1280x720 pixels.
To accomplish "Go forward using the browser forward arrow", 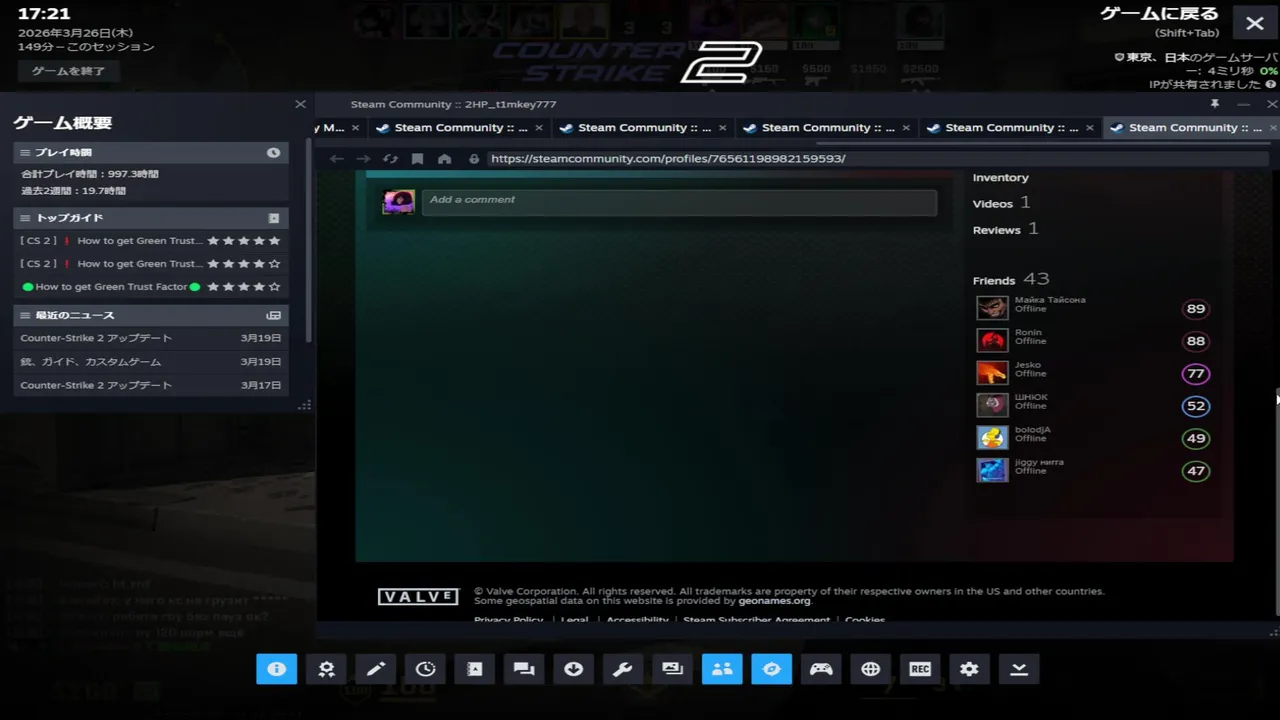I will pos(363,159).
